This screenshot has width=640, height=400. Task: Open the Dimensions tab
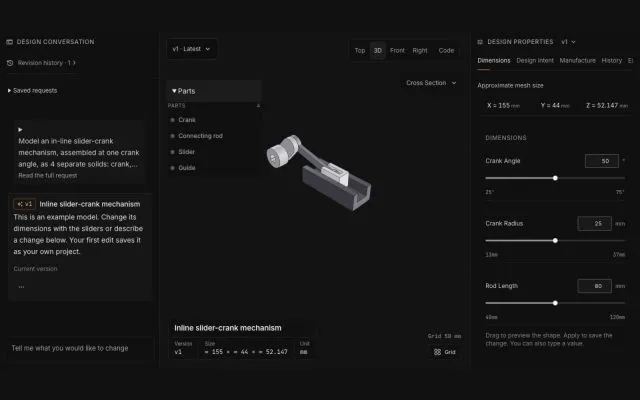494,60
